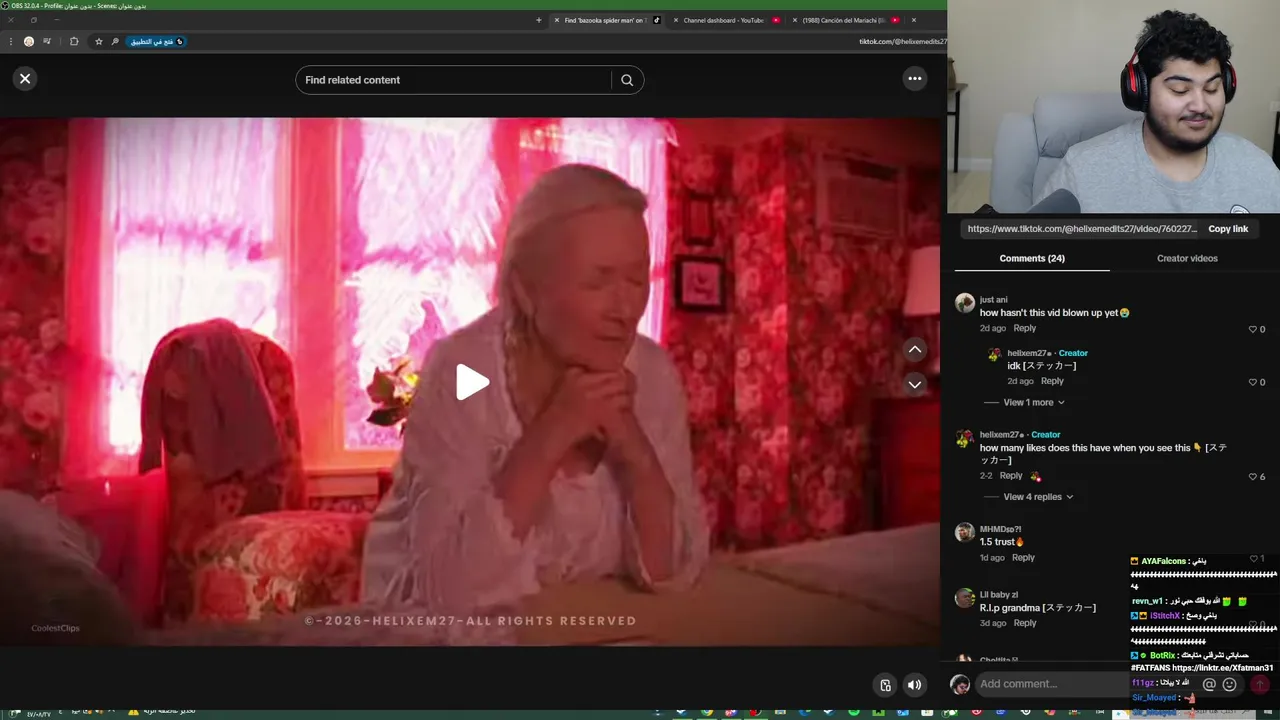
Task: Reply to MHMD's '1.5 trust' comment
Action: pos(1023,558)
